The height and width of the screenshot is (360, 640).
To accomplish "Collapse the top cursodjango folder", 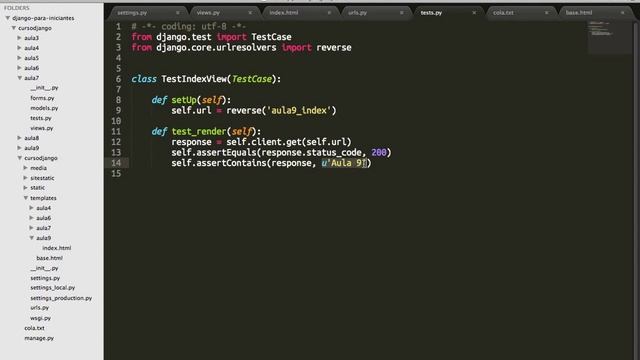I will click(x=13, y=28).
